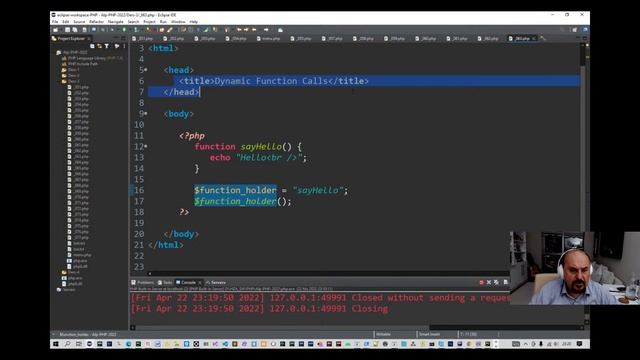The width and height of the screenshot is (640, 360).
Task: Click the Remove Launch X icon in console
Action: tap(489, 282)
